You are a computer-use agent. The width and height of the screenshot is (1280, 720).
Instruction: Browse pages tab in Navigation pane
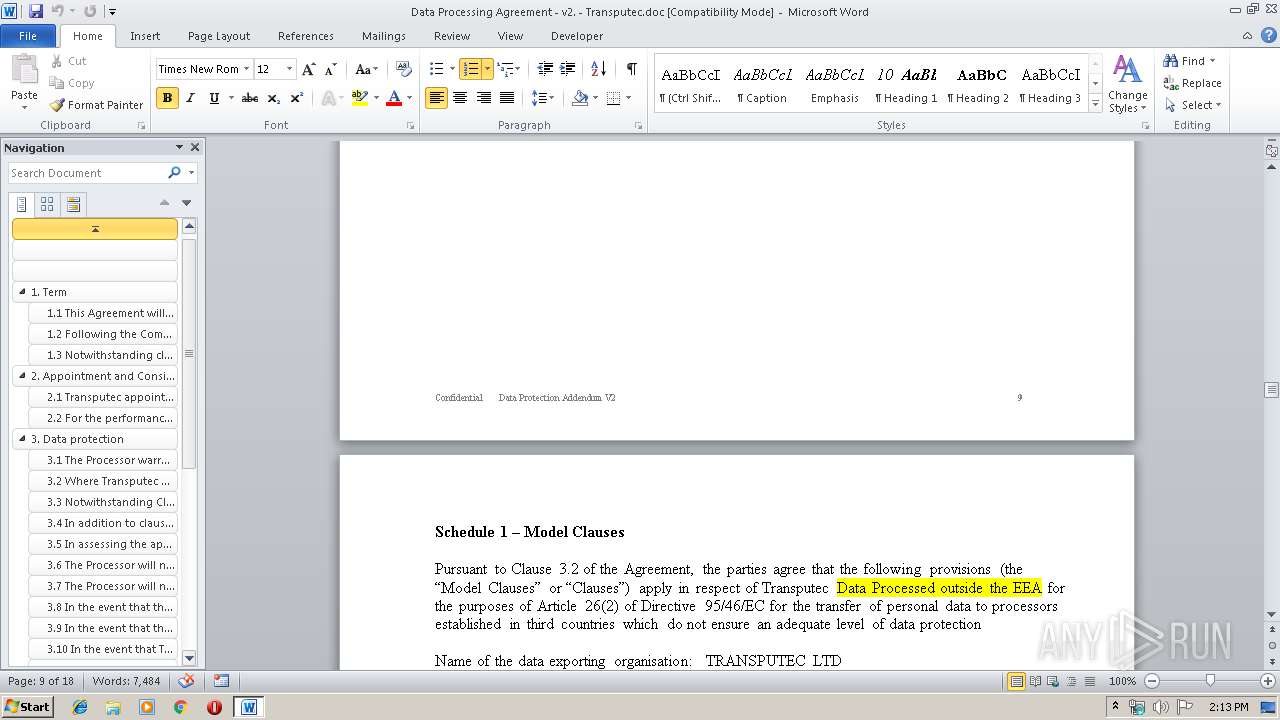(47, 205)
